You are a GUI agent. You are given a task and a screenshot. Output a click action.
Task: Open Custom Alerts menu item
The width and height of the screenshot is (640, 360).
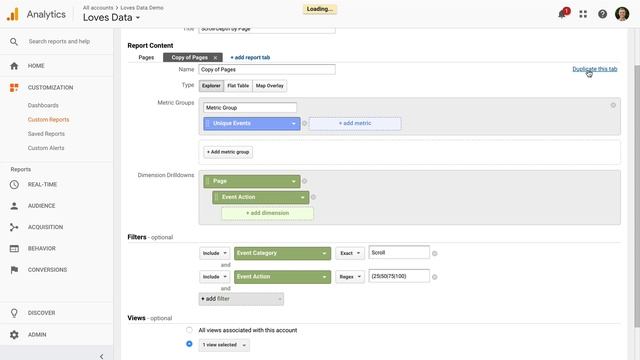tap(46, 148)
